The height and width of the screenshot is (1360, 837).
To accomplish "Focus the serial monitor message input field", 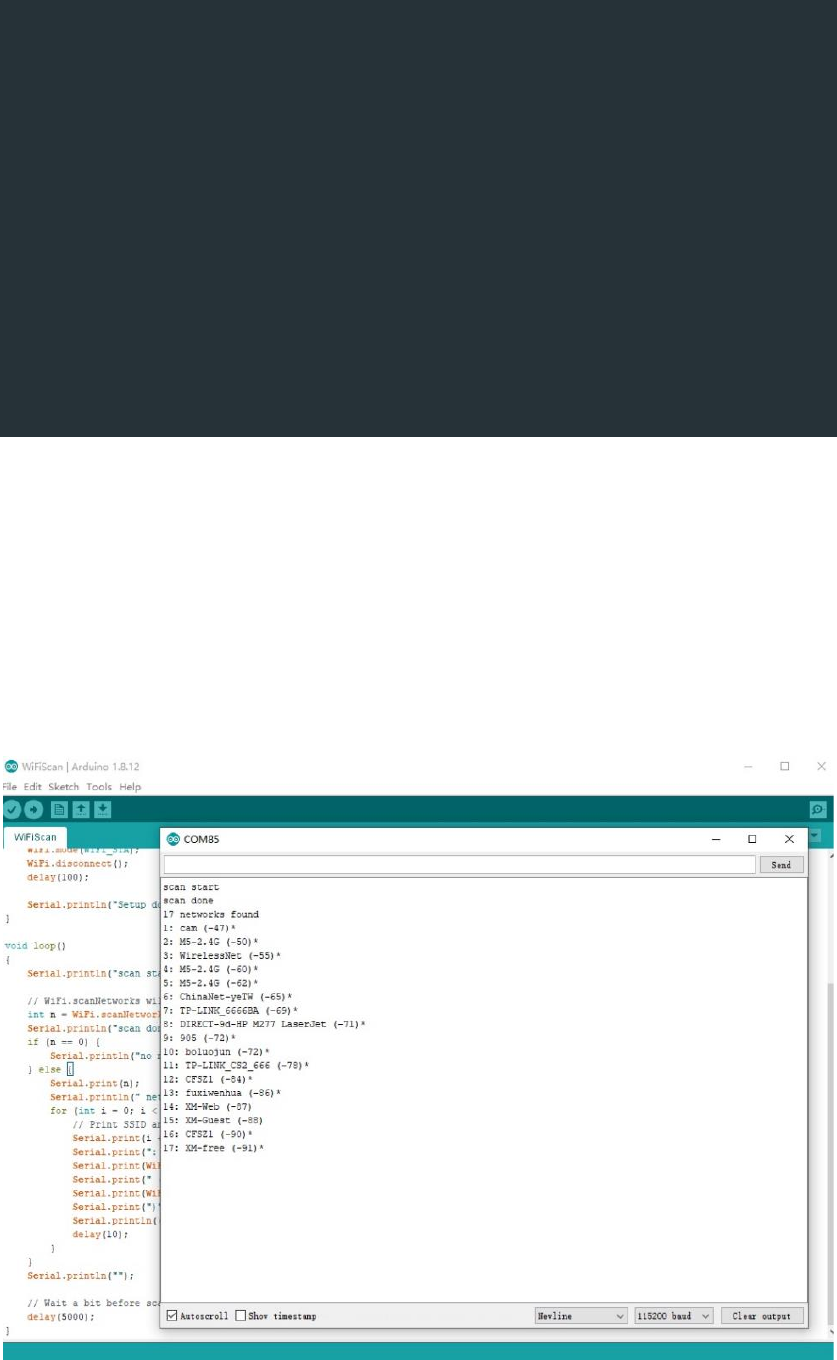I will click(459, 865).
